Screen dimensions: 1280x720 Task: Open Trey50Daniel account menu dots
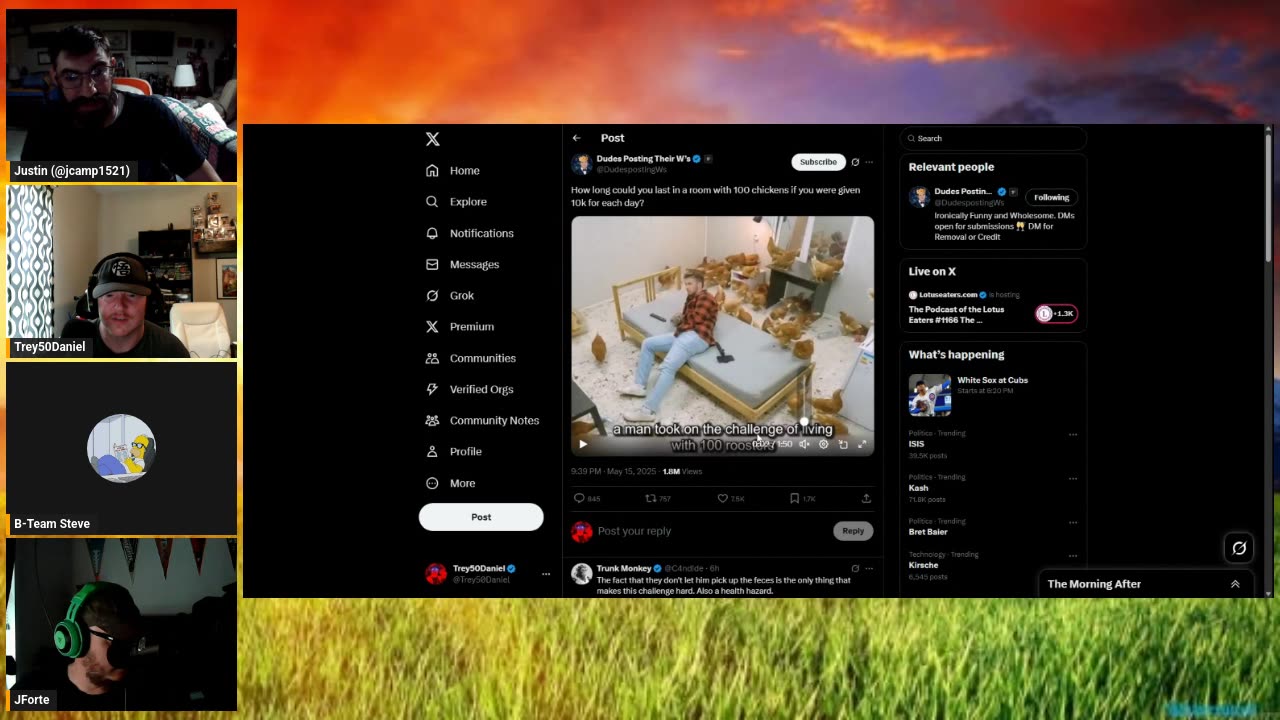(x=546, y=574)
